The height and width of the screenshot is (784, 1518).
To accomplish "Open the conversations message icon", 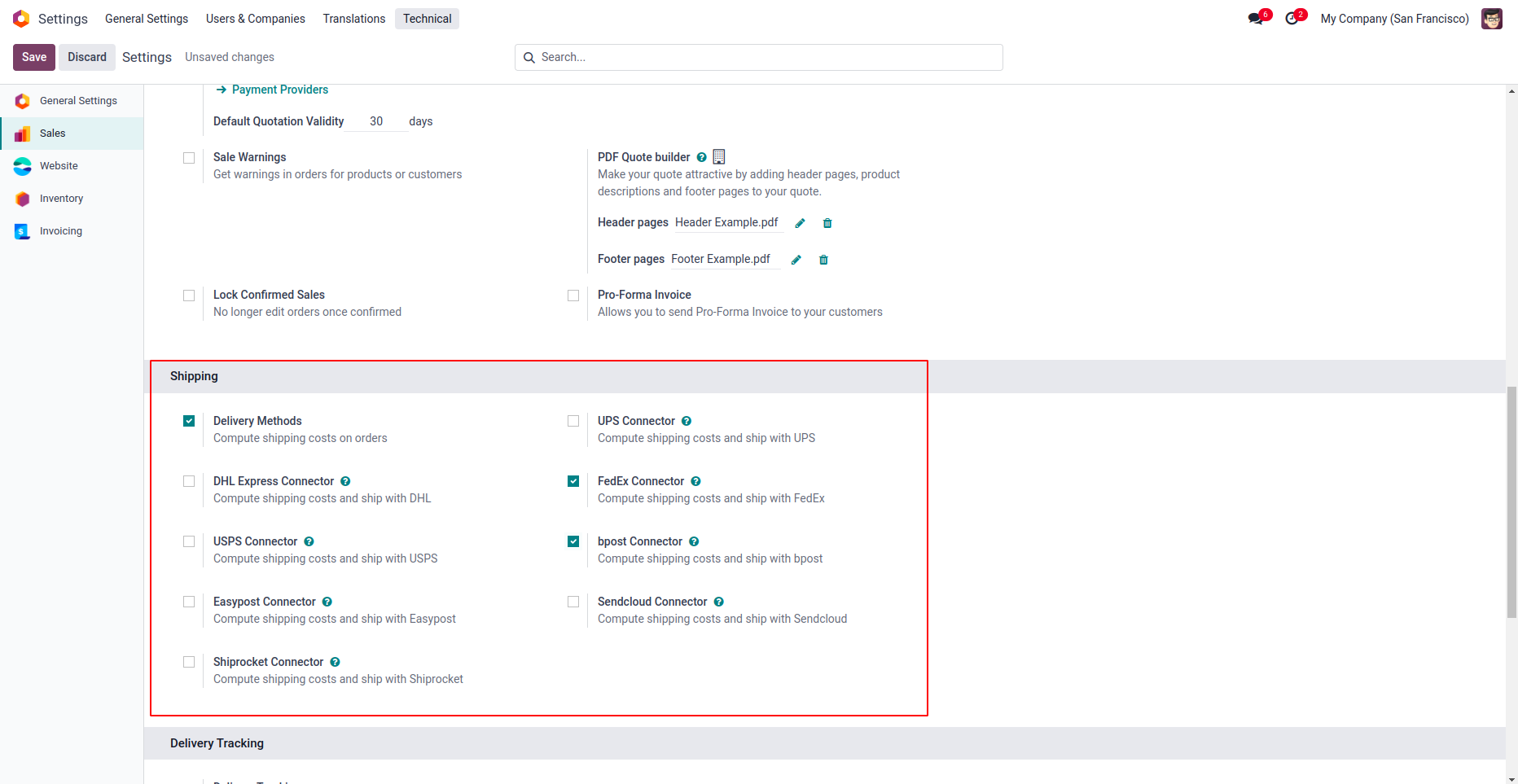I will click(x=1256, y=19).
